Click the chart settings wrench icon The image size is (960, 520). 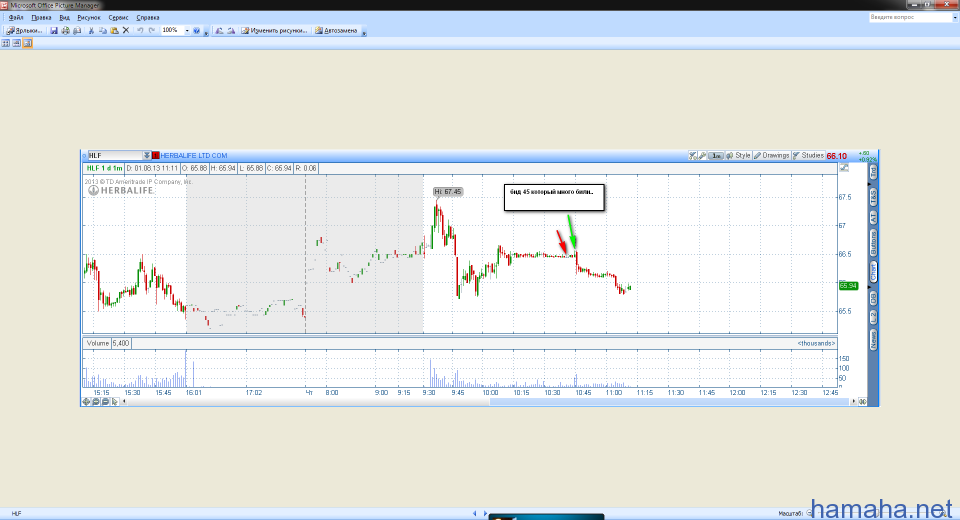point(702,156)
